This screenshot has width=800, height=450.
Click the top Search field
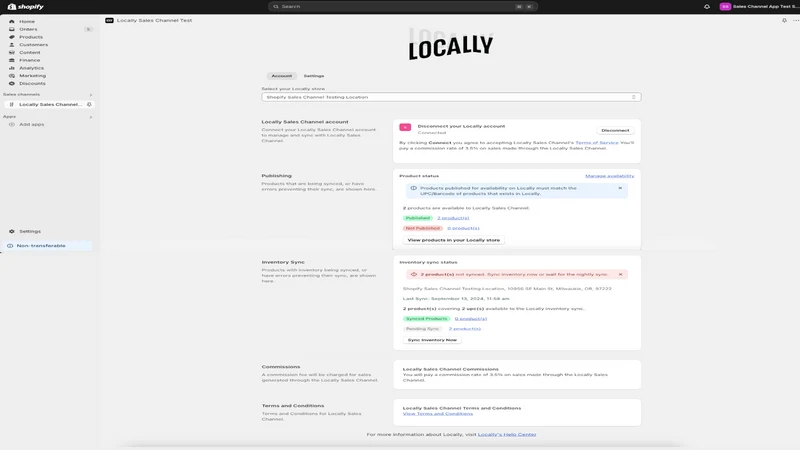click(x=403, y=7)
